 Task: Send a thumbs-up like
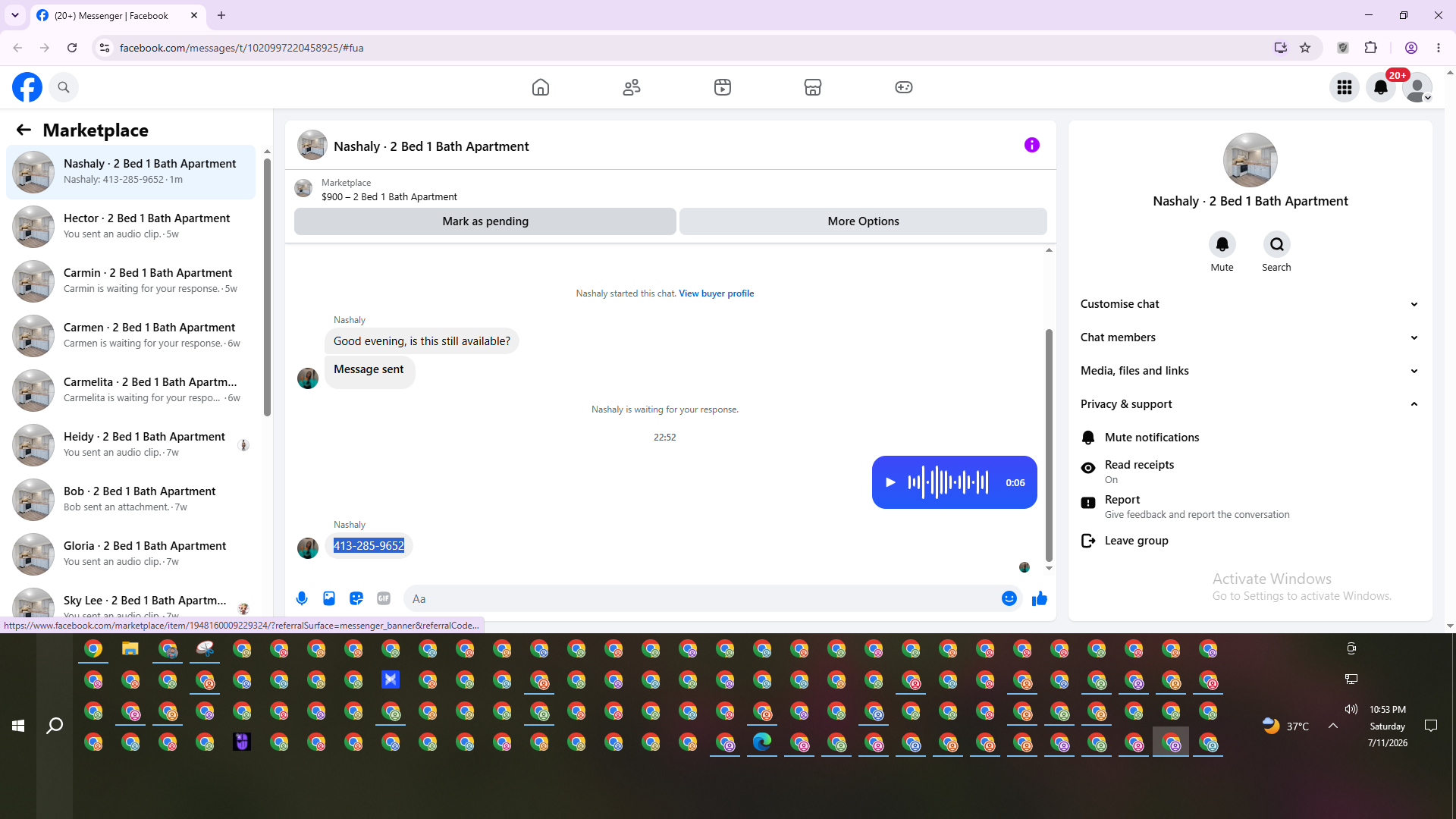(x=1040, y=598)
